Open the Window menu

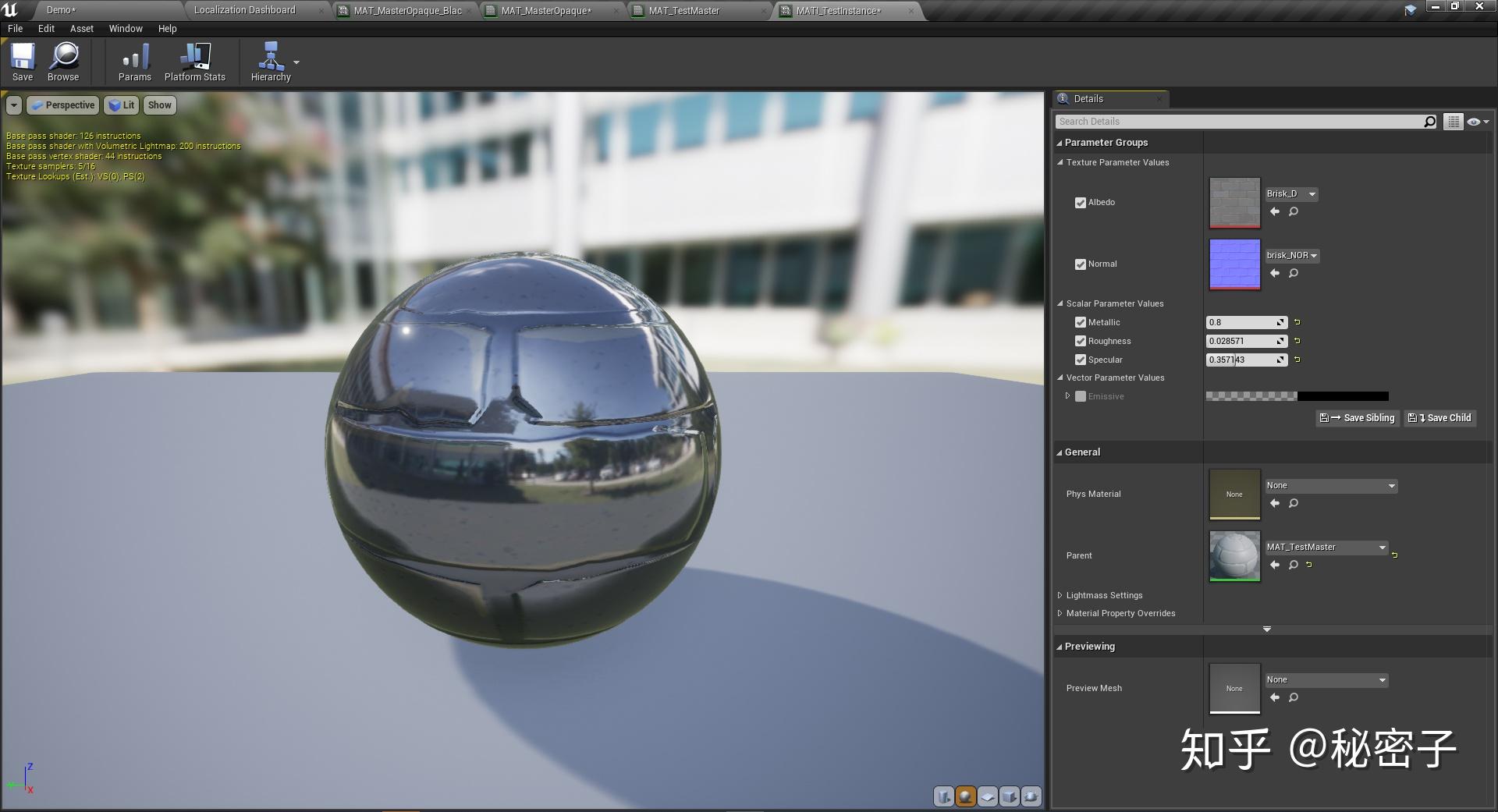[x=125, y=28]
